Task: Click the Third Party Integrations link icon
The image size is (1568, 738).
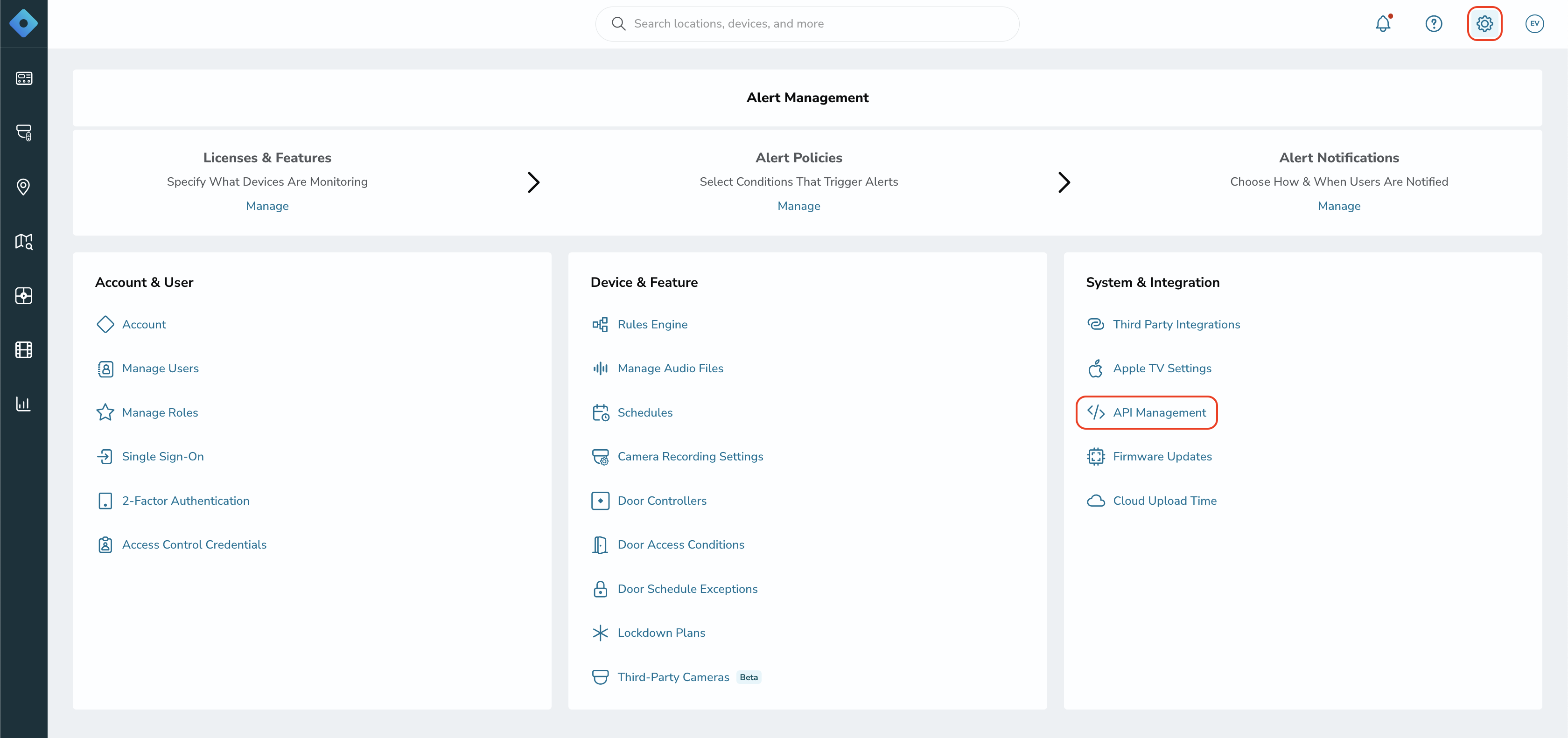Action: [1096, 324]
